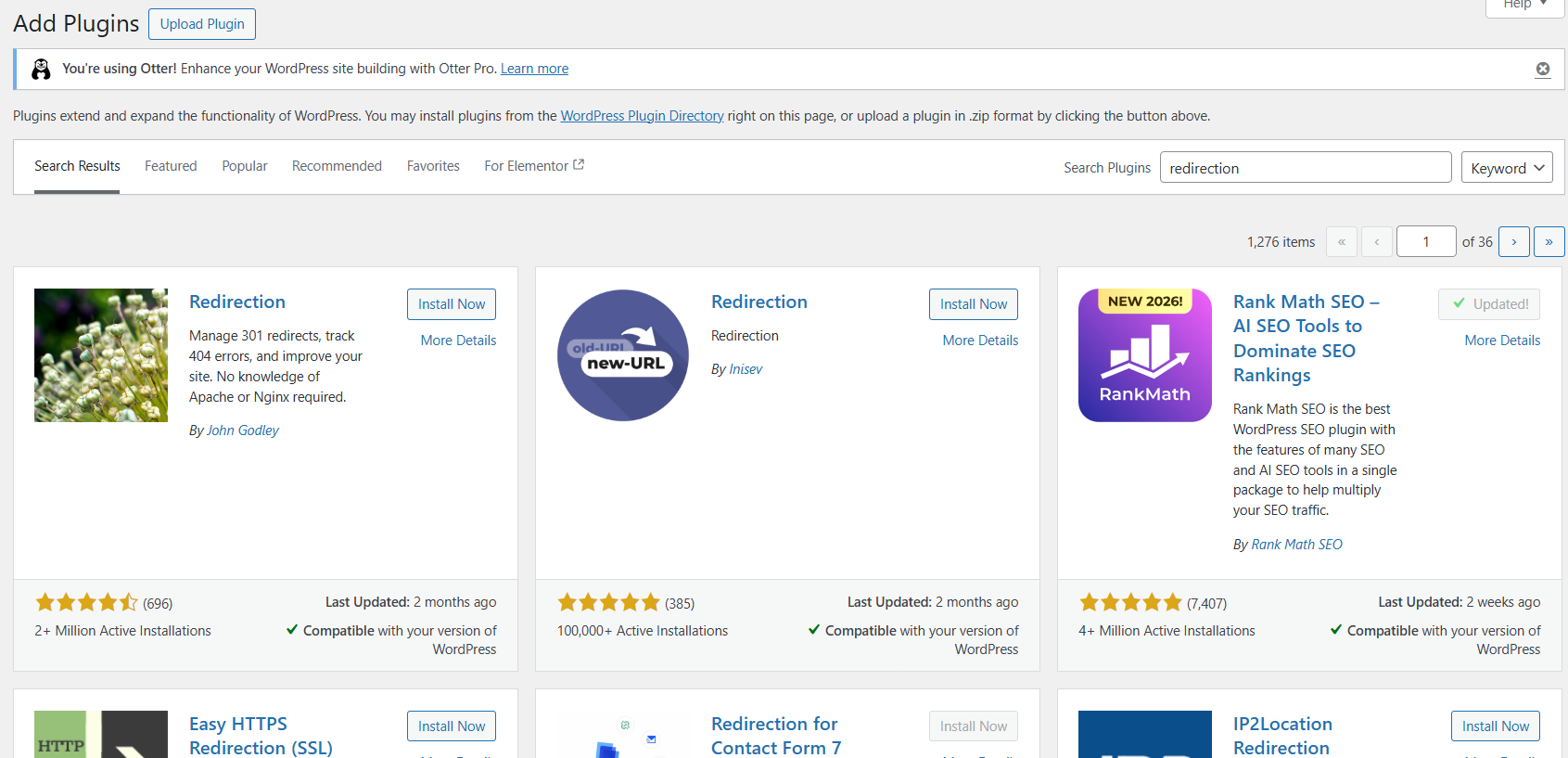
Task: Open IP2Location Redirection title link
Action: point(1282,736)
